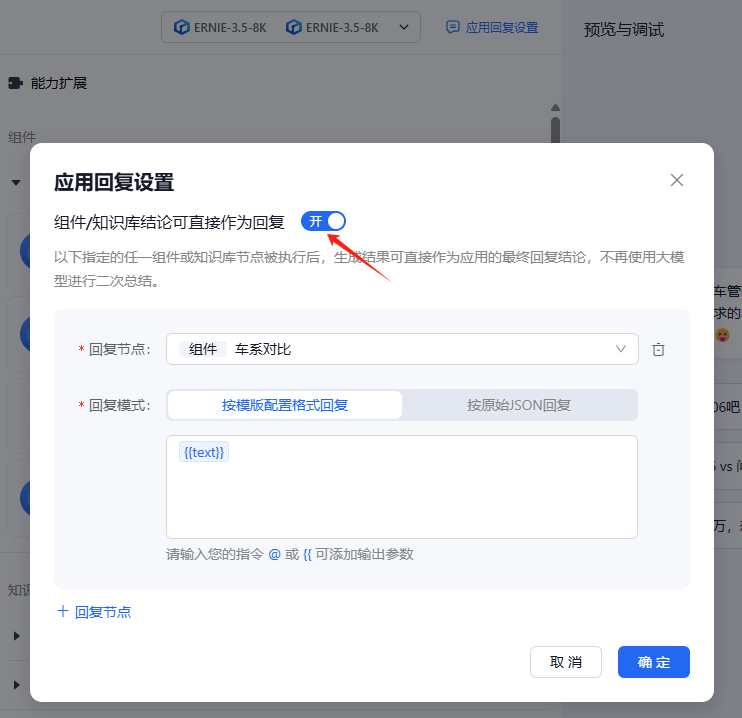This screenshot has height=718, width=742.
Task: Click the {{text}} variable tag in template
Action: point(205,452)
